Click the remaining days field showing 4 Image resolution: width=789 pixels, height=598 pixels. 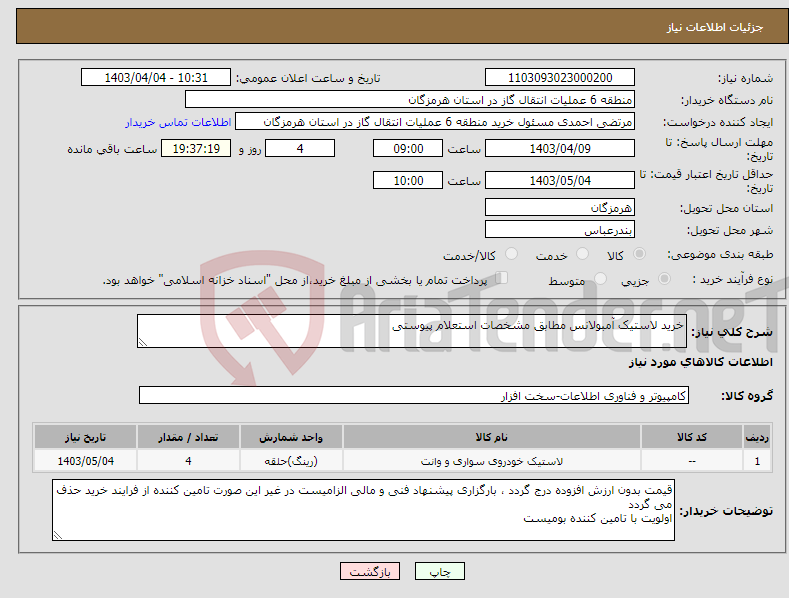click(x=300, y=148)
